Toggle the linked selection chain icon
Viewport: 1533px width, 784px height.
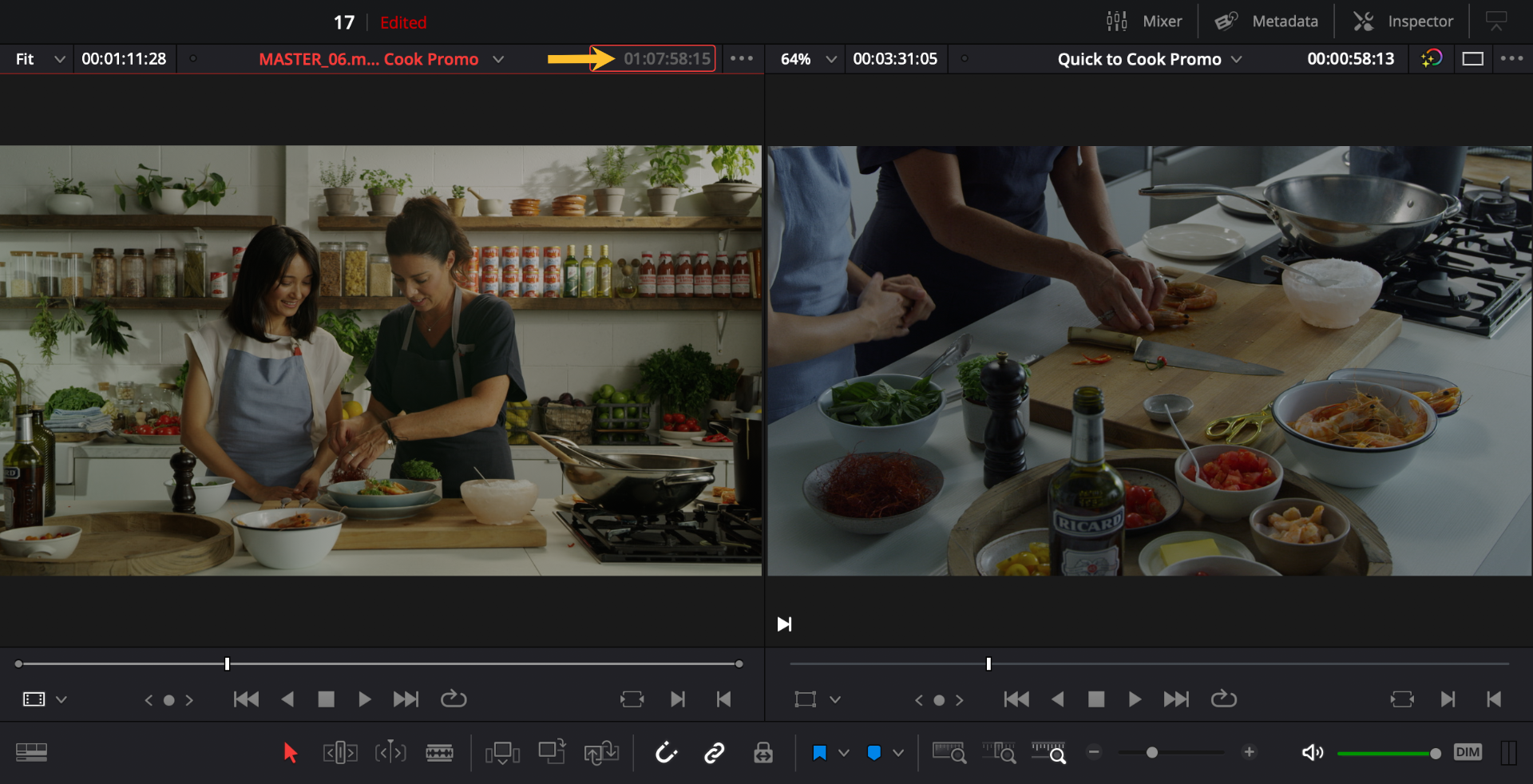[x=715, y=752]
